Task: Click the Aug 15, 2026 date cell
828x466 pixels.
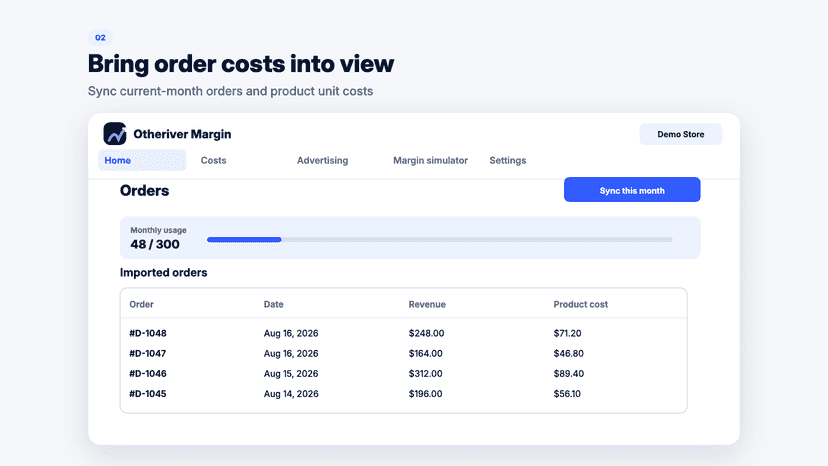Action: pos(291,374)
